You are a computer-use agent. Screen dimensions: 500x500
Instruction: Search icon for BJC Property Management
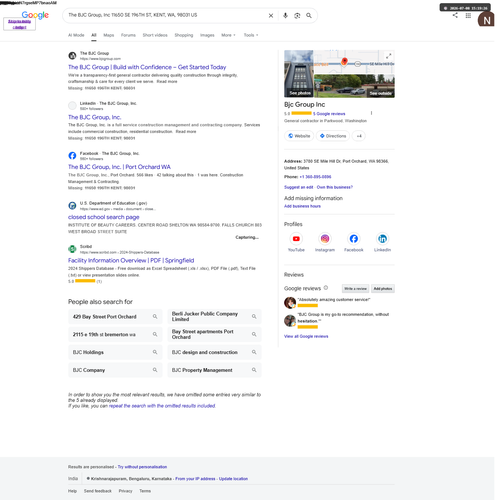pyautogui.click(x=254, y=370)
